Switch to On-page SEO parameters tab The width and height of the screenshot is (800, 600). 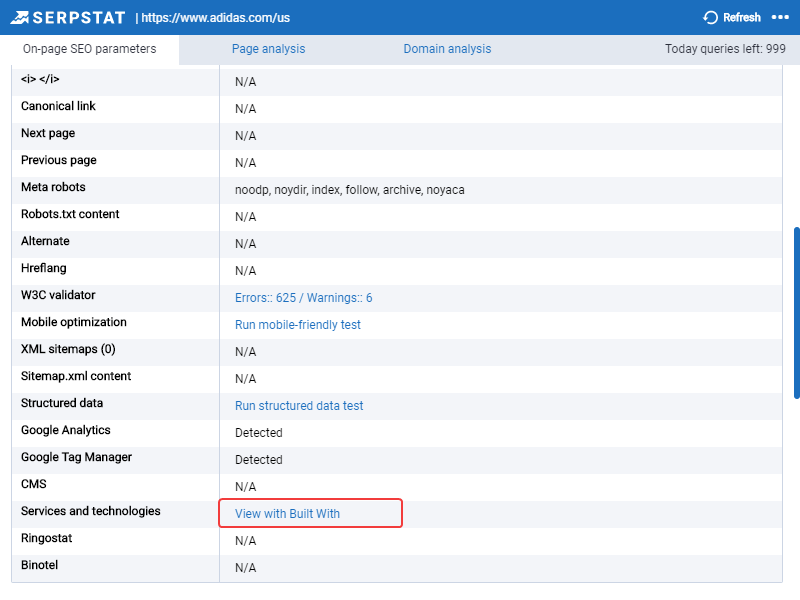[x=90, y=49]
